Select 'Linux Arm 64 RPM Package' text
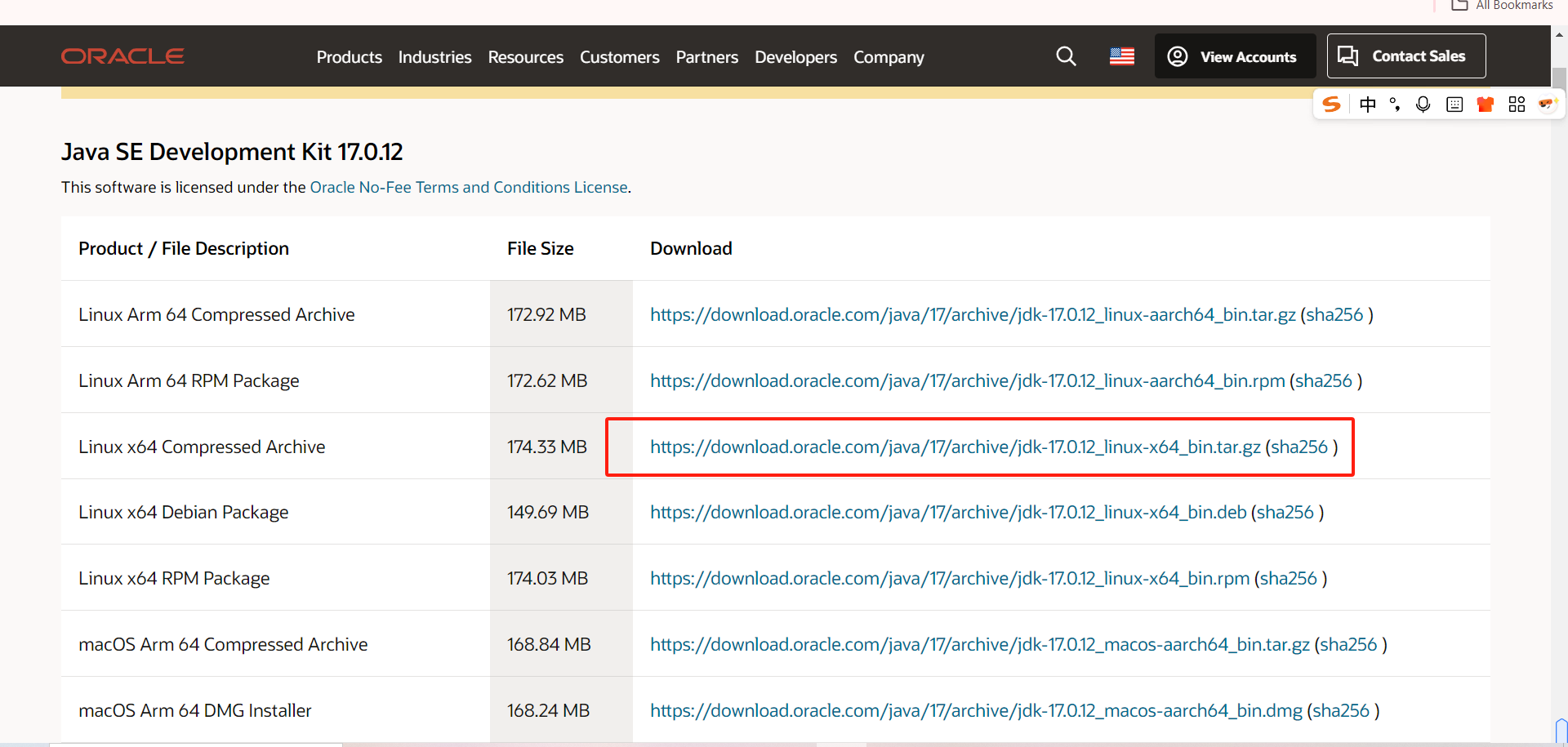Viewport: 1568px width, 747px height. click(x=189, y=380)
